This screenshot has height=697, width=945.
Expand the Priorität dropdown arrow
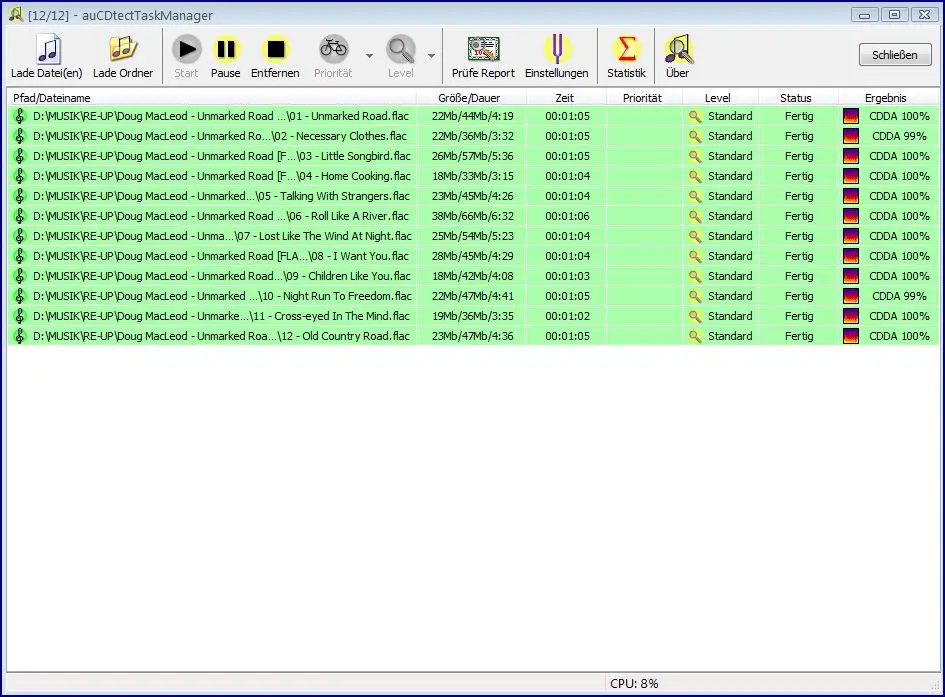369,56
